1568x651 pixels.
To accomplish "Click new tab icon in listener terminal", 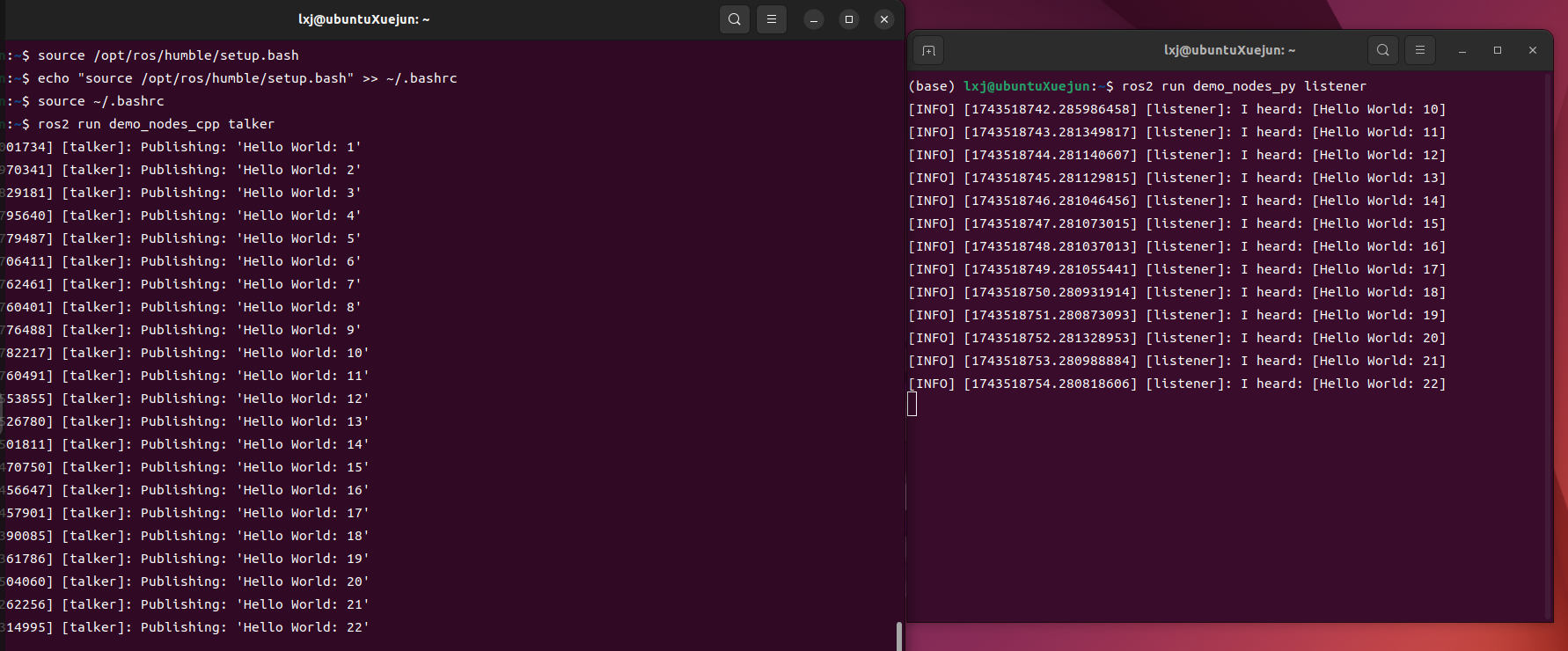I will (x=928, y=51).
